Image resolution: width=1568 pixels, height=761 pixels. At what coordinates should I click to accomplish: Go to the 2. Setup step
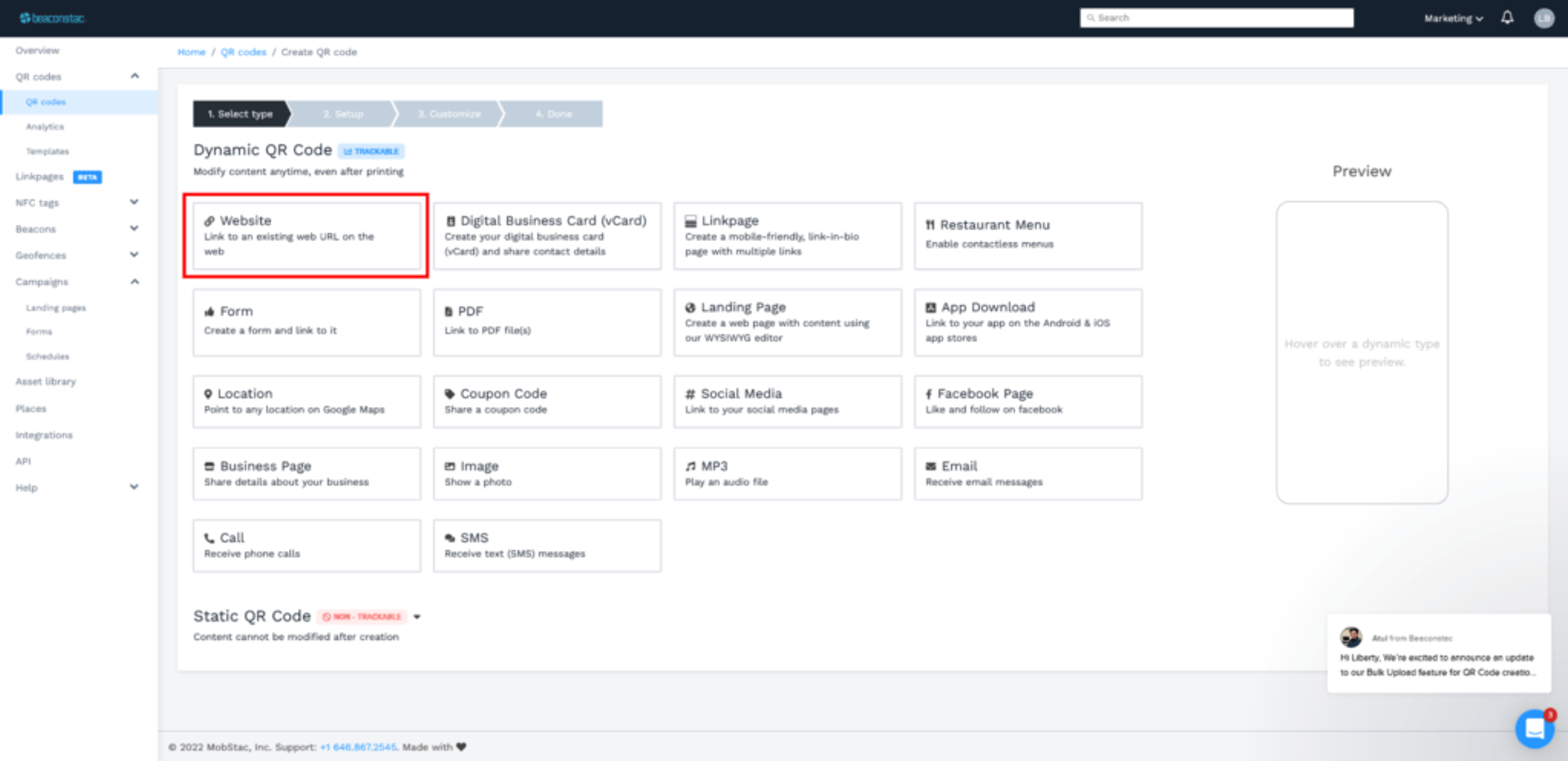pyautogui.click(x=343, y=114)
